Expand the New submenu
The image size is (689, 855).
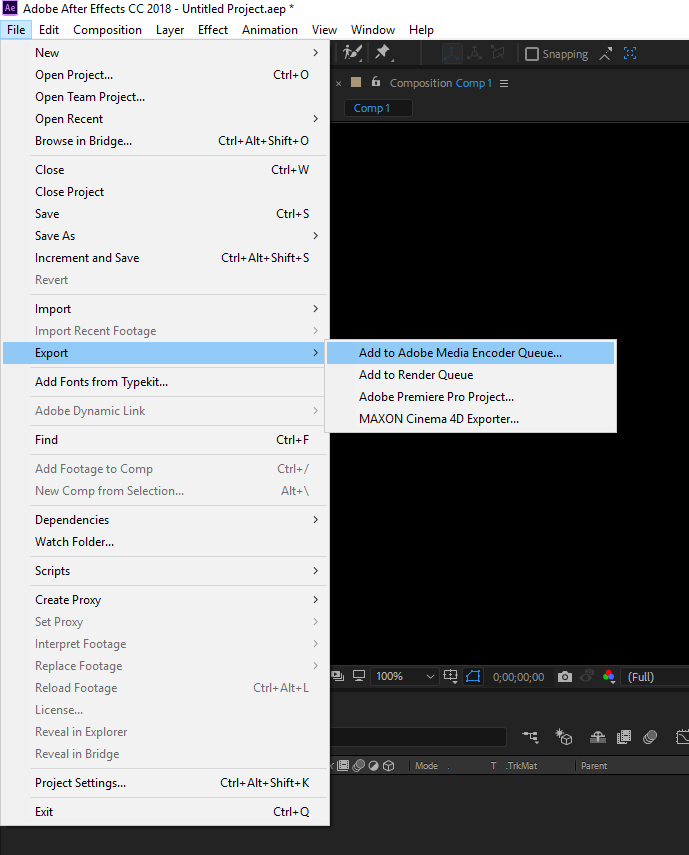pos(166,53)
